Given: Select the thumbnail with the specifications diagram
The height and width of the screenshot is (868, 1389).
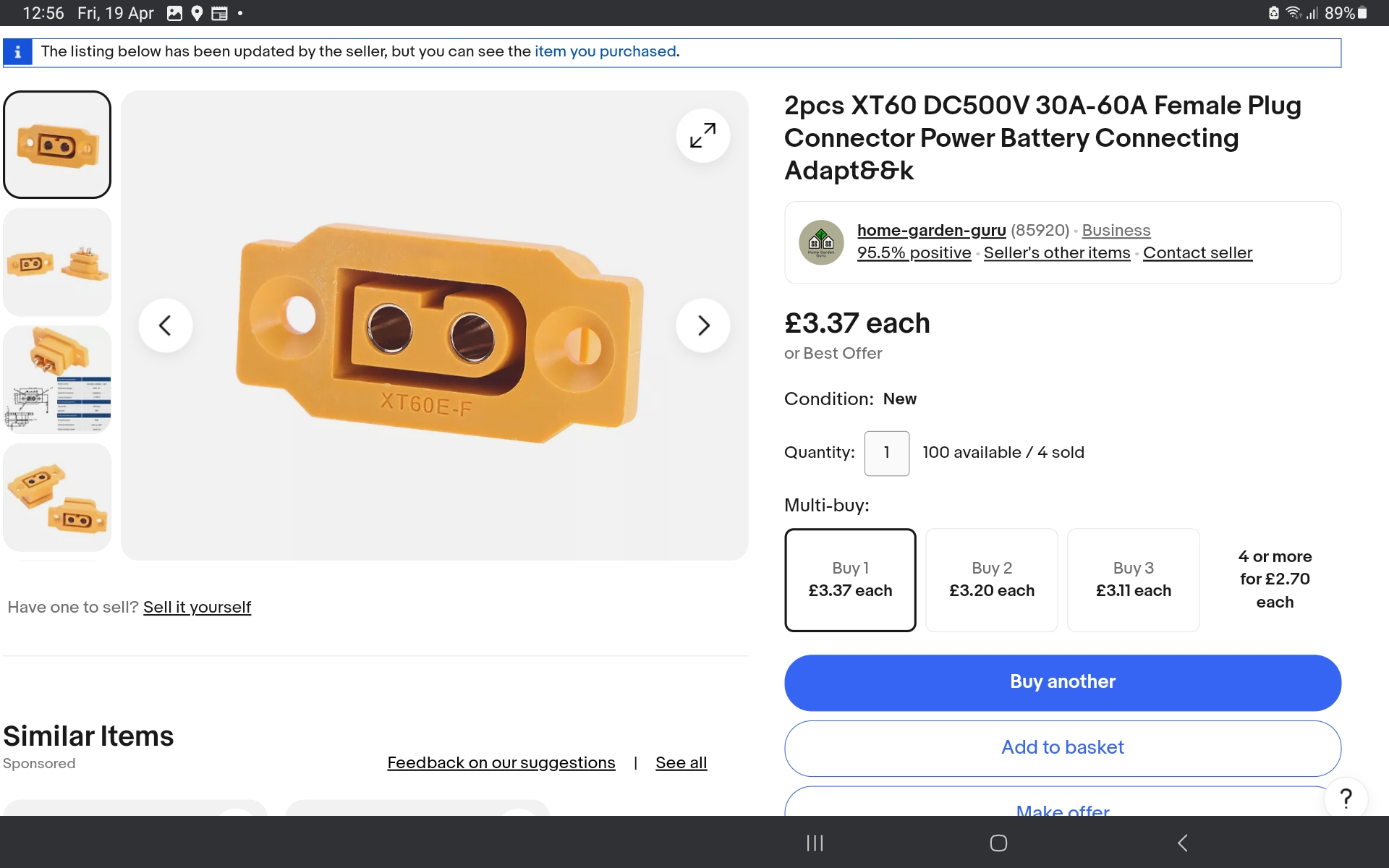Looking at the screenshot, I should [x=57, y=379].
